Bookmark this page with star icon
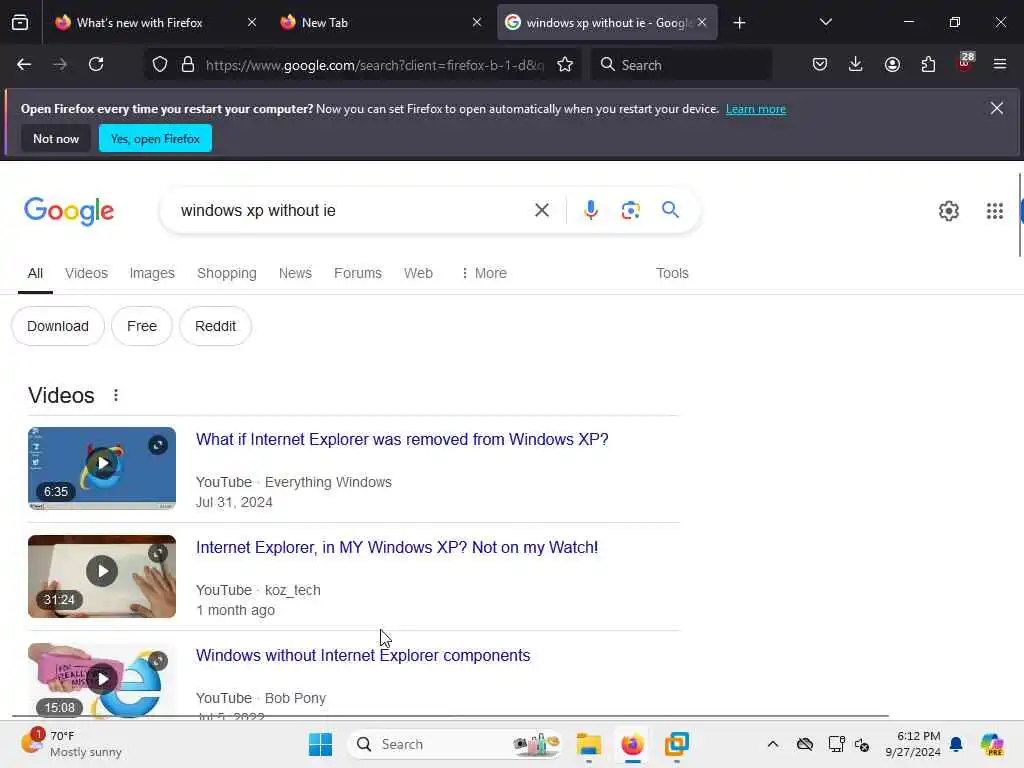The image size is (1024, 768). 565,65
